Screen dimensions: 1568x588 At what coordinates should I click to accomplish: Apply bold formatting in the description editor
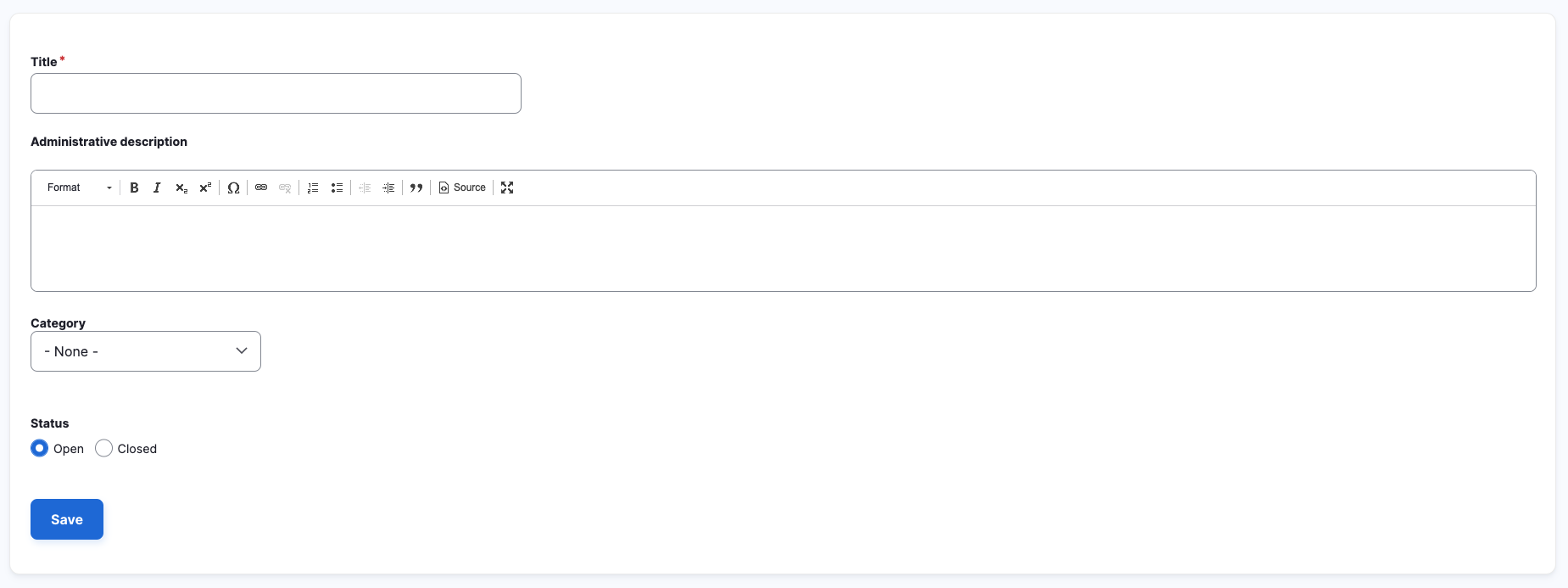[134, 188]
